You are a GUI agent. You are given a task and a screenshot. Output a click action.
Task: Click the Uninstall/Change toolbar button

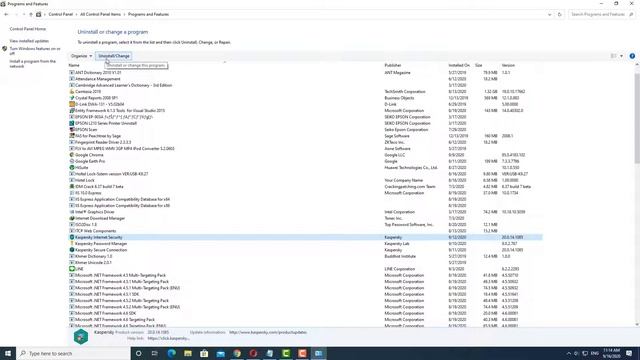[x=113, y=56]
